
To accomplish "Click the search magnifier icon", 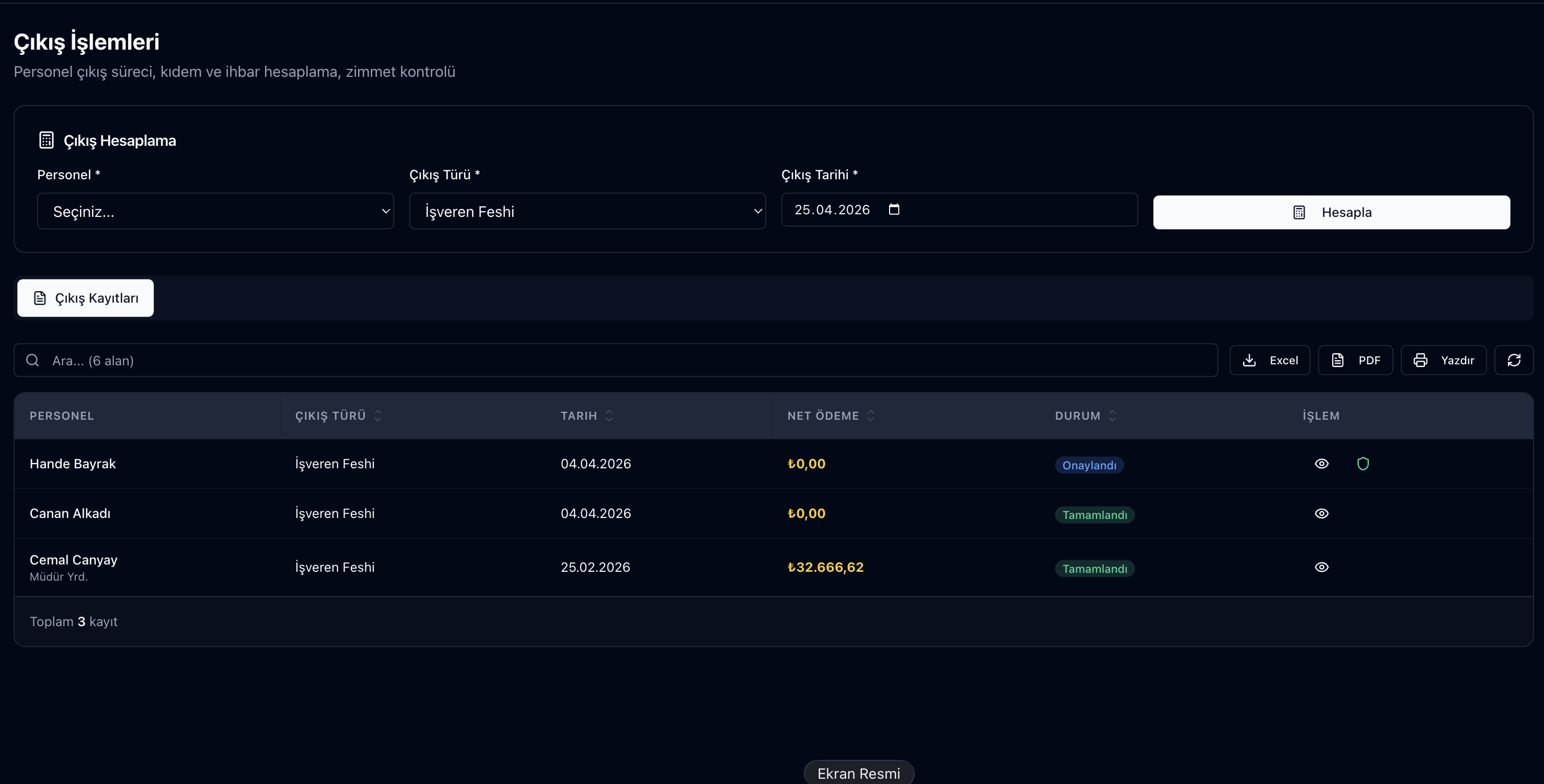I will [32, 360].
